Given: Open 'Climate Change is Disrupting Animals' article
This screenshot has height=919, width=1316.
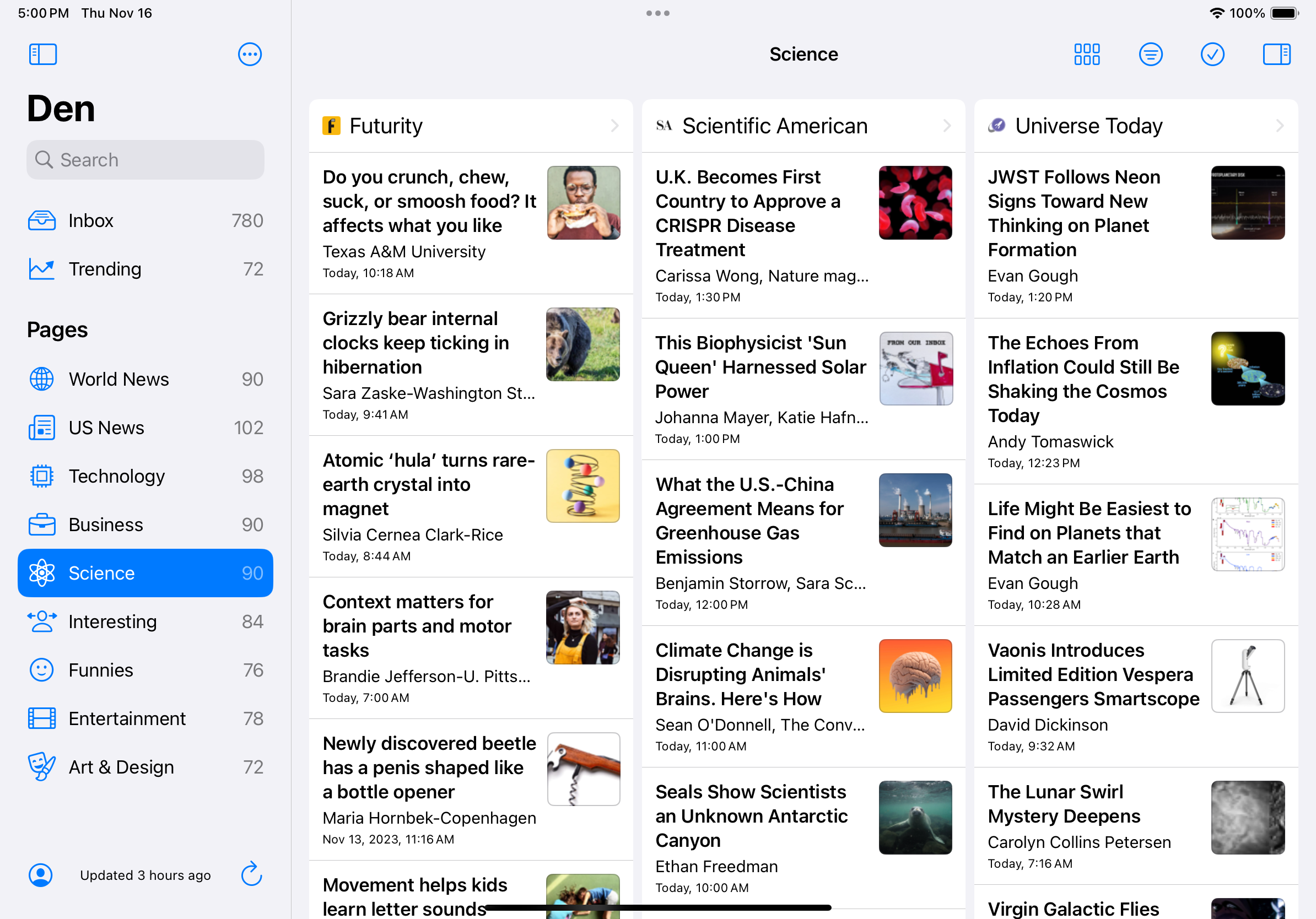Looking at the screenshot, I should tap(803, 696).
